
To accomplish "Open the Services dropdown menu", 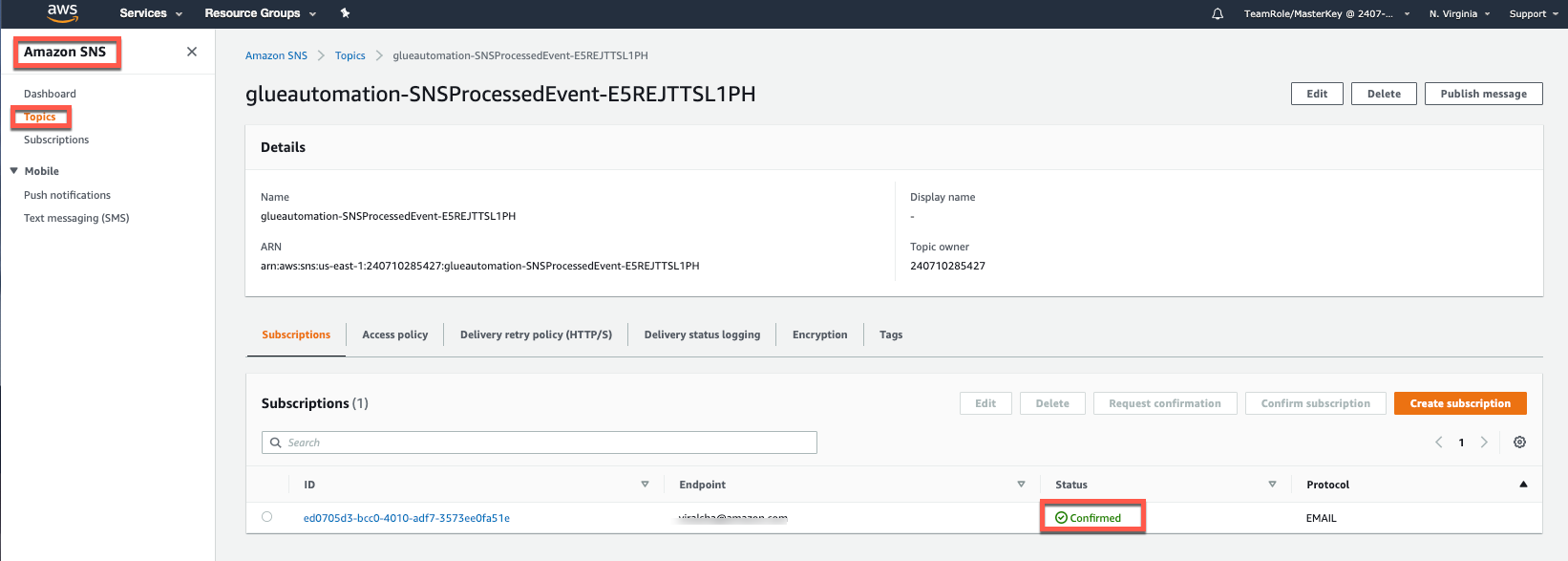I will [x=151, y=13].
